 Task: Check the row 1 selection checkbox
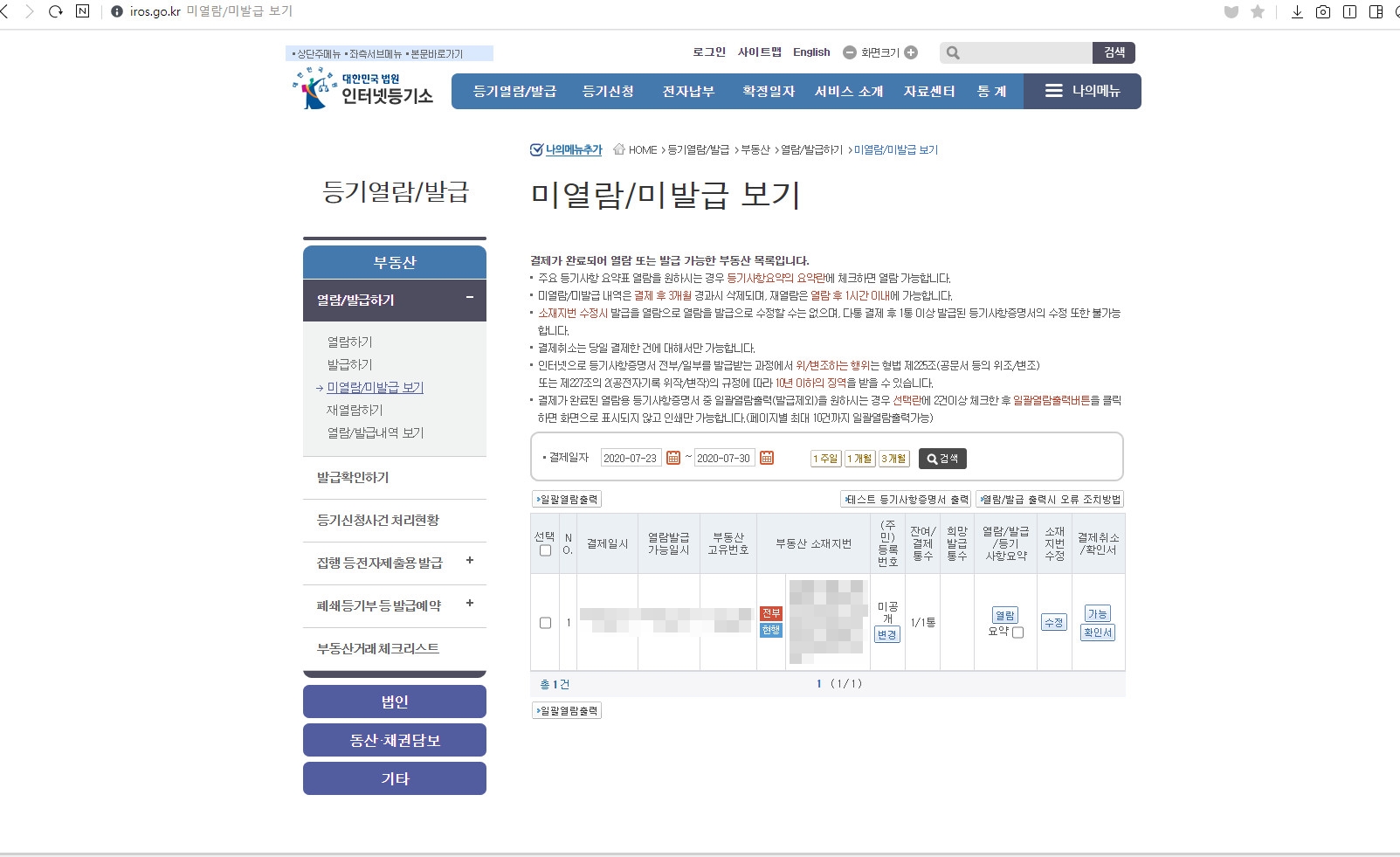(545, 623)
